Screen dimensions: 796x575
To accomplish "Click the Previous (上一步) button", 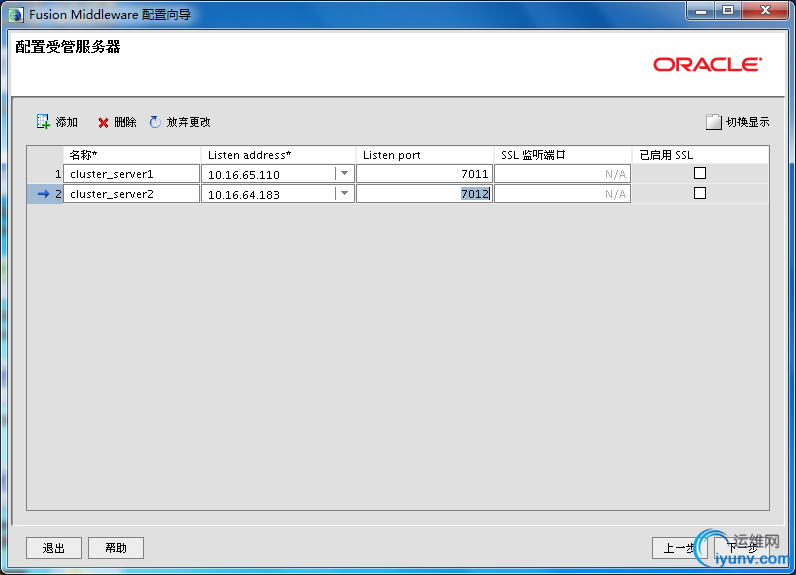I will pos(679,548).
